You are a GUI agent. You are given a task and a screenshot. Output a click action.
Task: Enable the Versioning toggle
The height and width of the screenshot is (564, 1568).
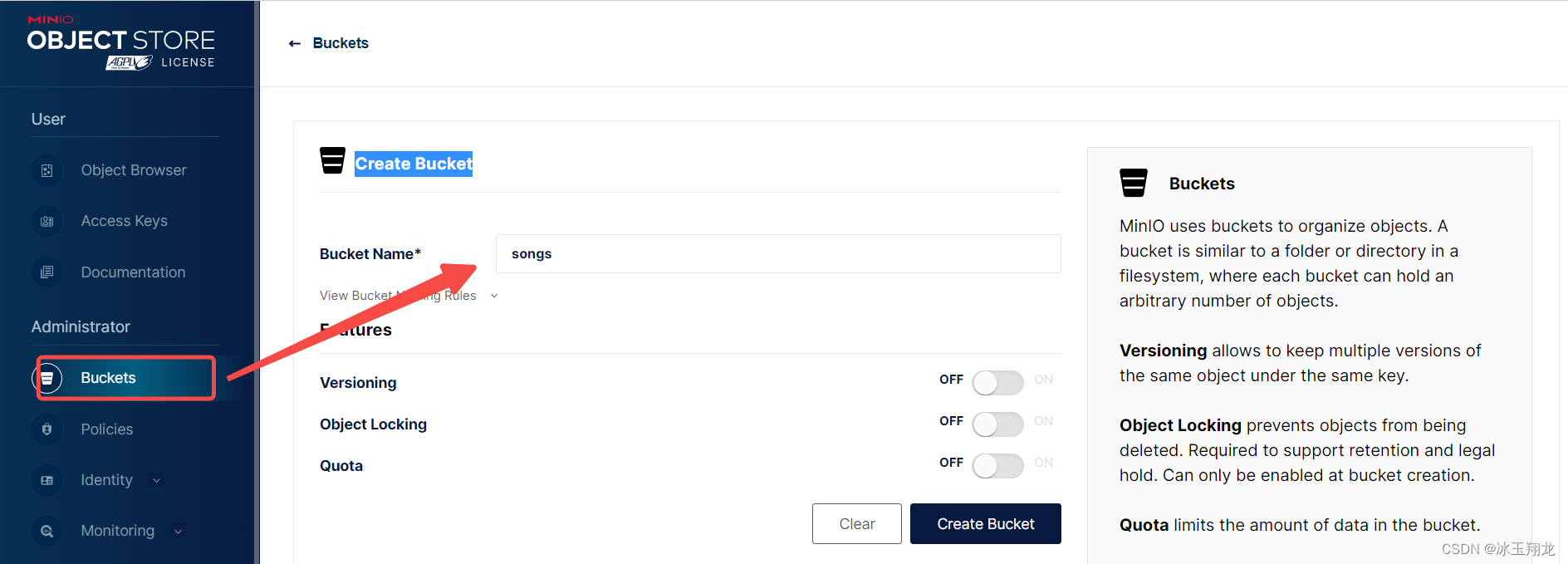coord(997,383)
